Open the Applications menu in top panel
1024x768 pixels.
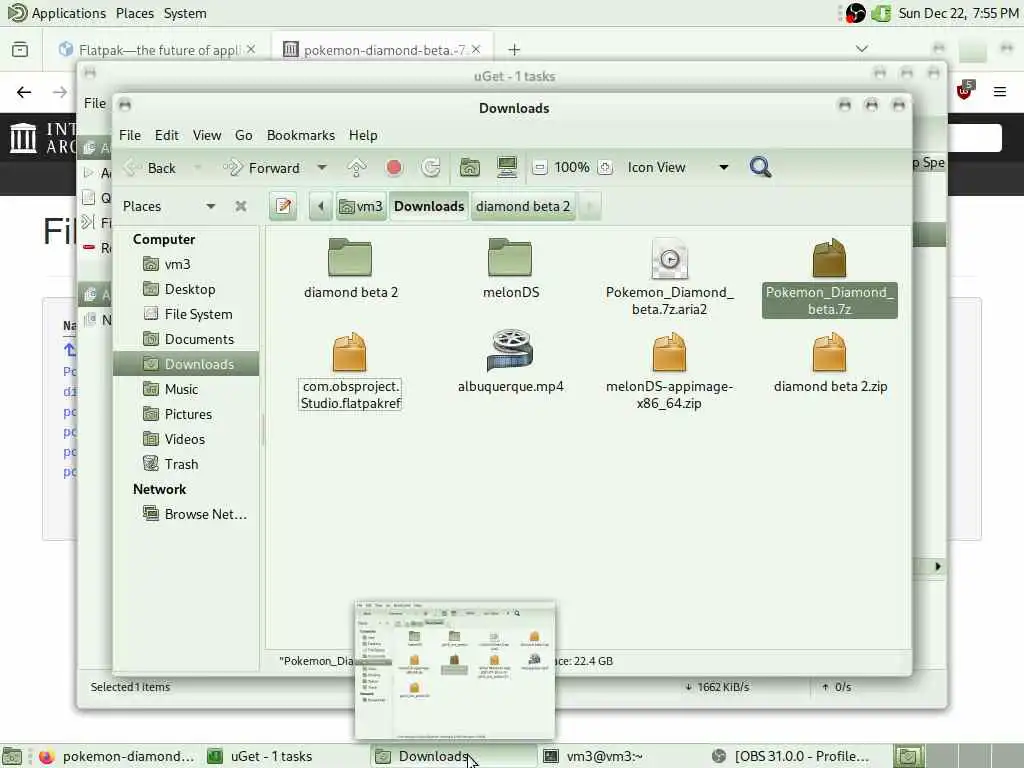tap(57, 13)
